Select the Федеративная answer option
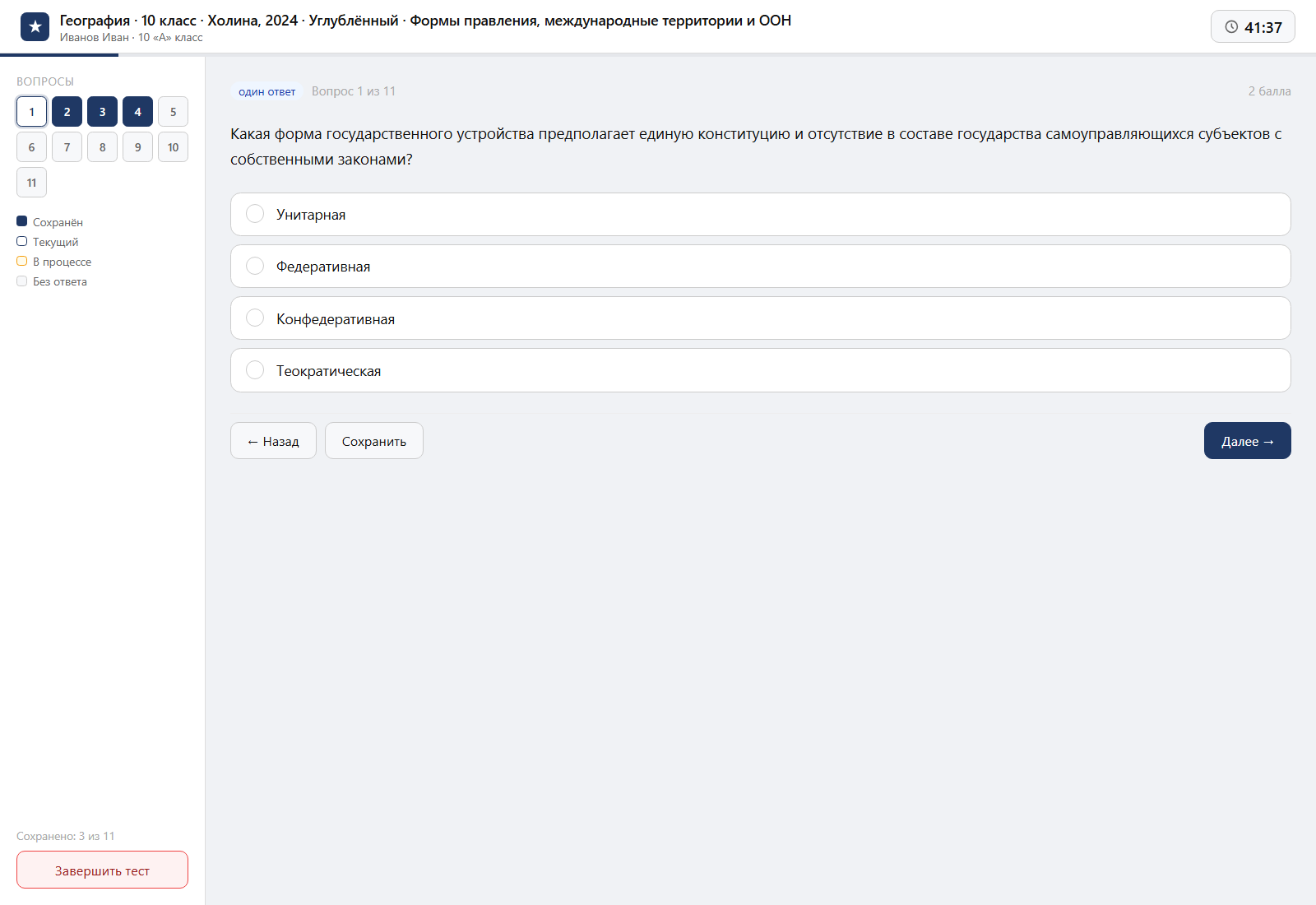This screenshot has width=1316, height=905. [760, 267]
